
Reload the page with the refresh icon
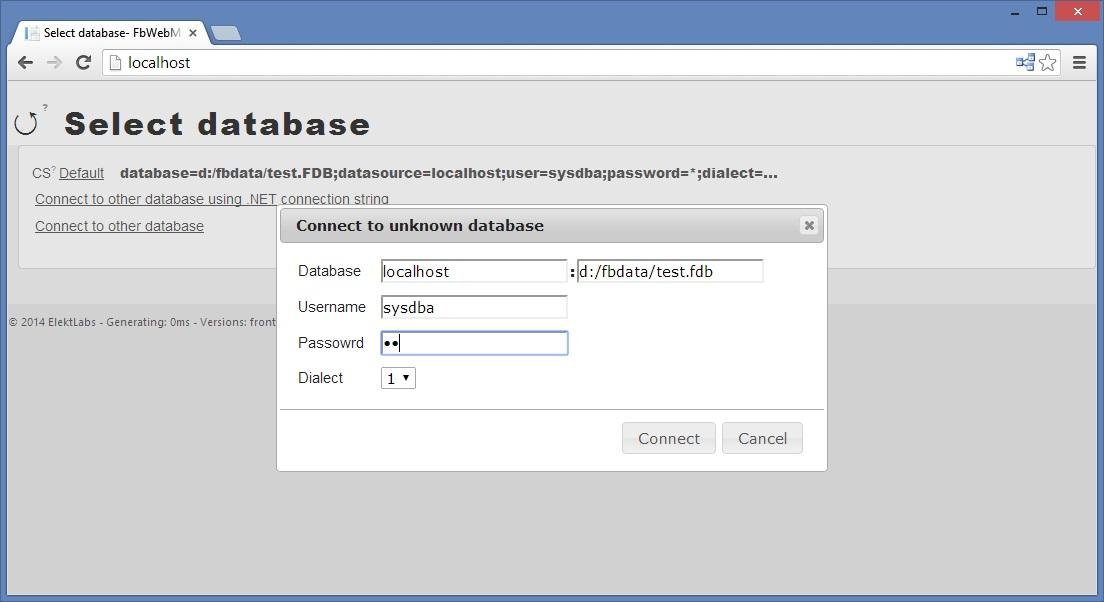[84, 62]
